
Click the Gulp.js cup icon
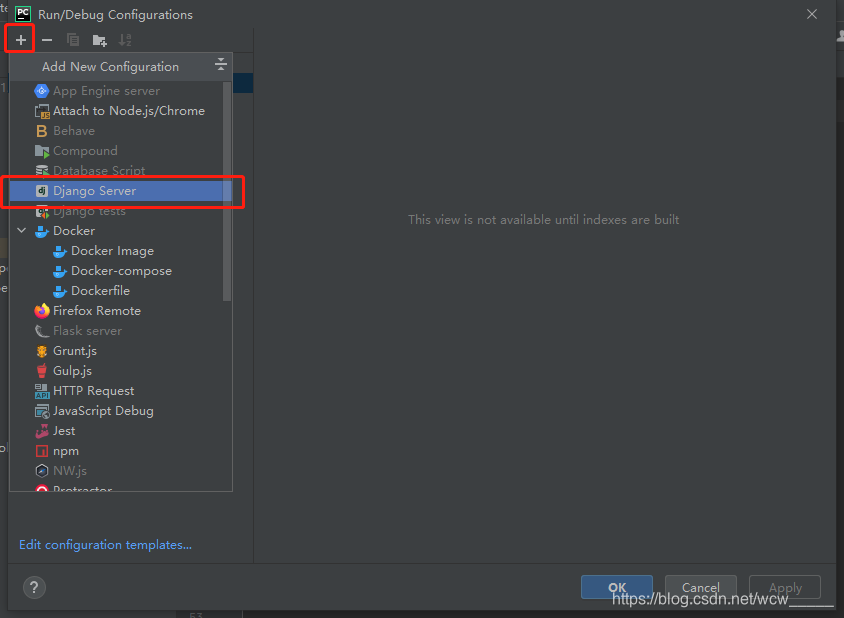tap(41, 371)
